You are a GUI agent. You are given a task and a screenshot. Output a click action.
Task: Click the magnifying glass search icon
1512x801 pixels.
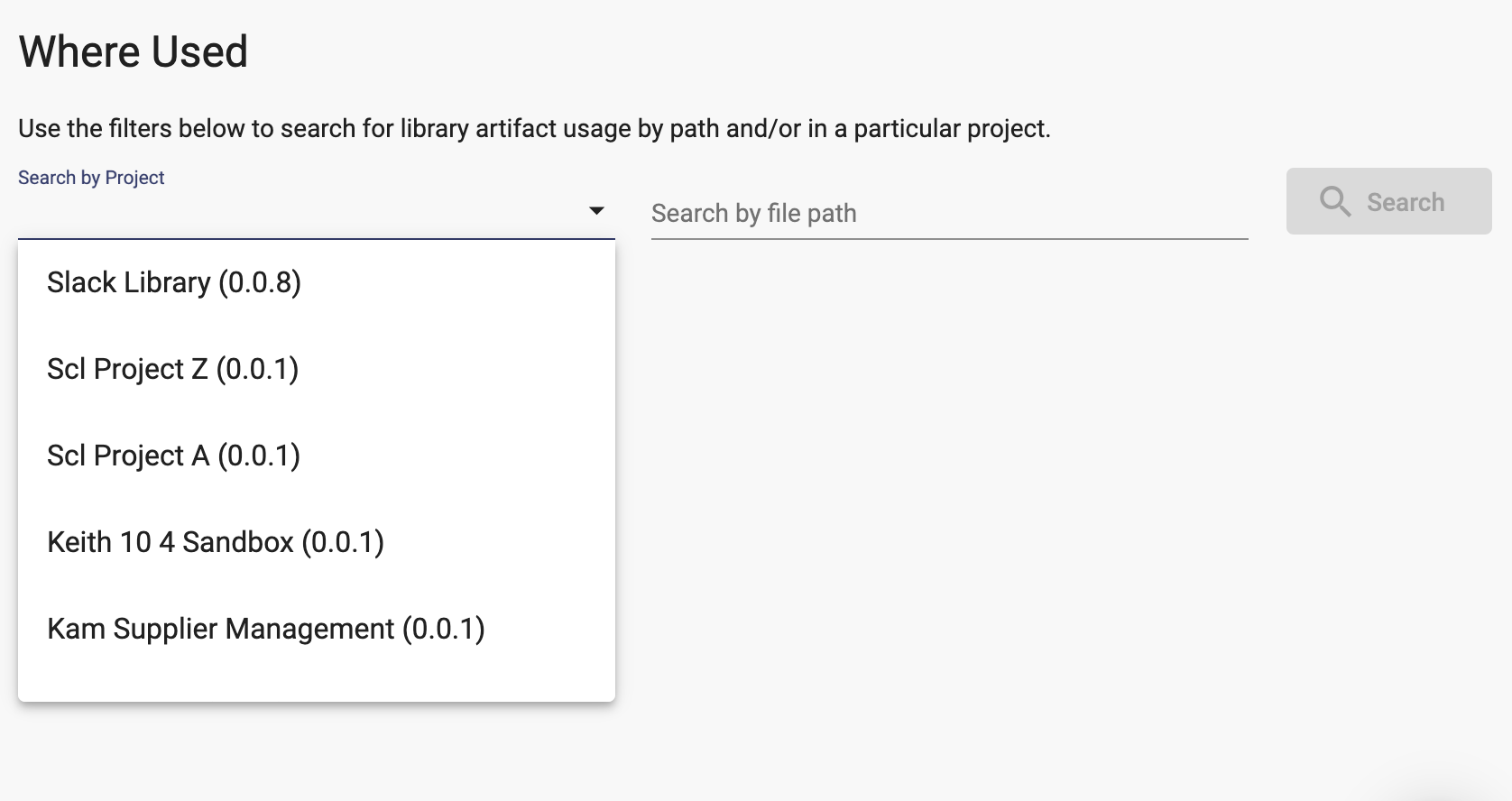click(x=1335, y=201)
